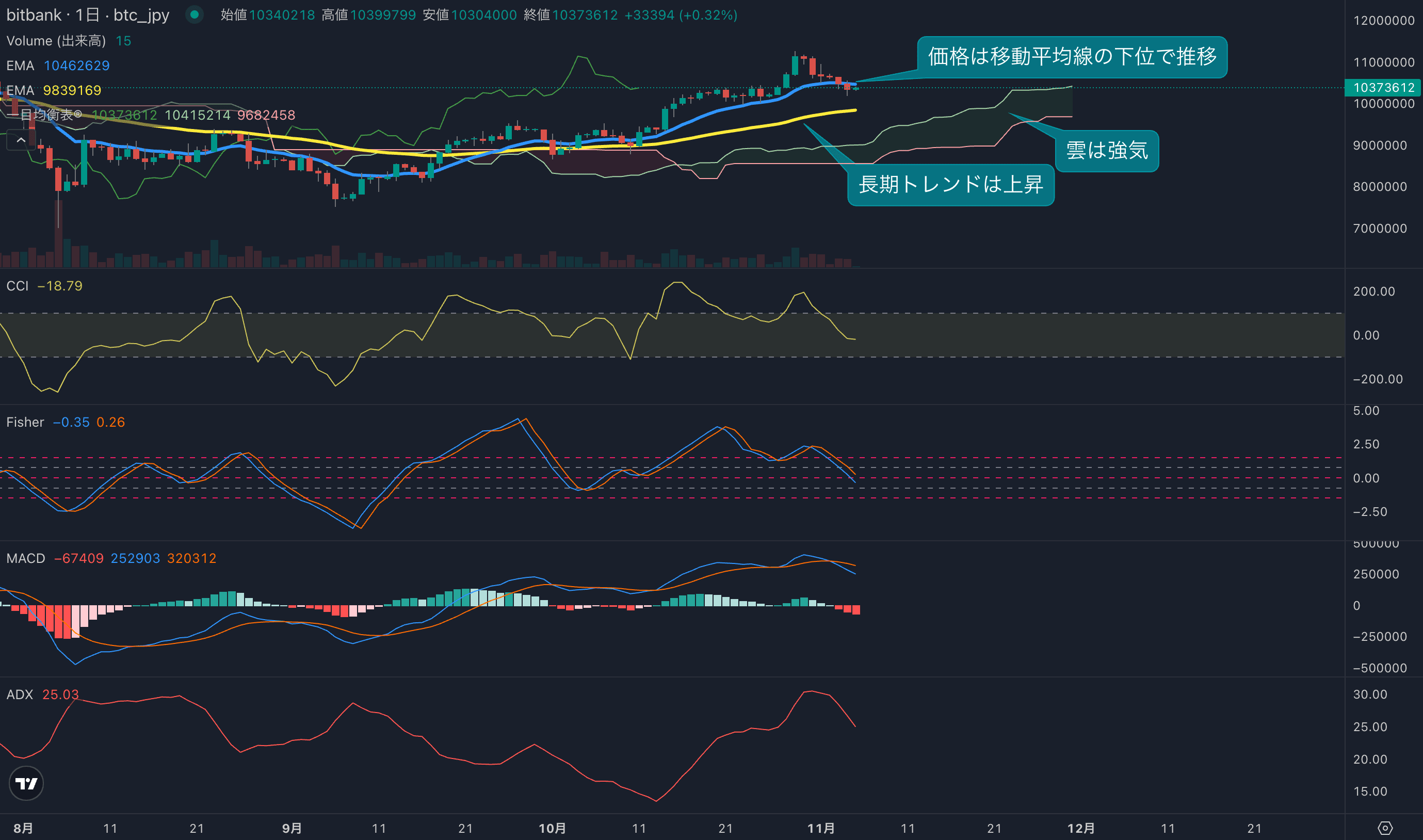Click the green market status dot
Screen dimensions: 1423x840
(194, 15)
